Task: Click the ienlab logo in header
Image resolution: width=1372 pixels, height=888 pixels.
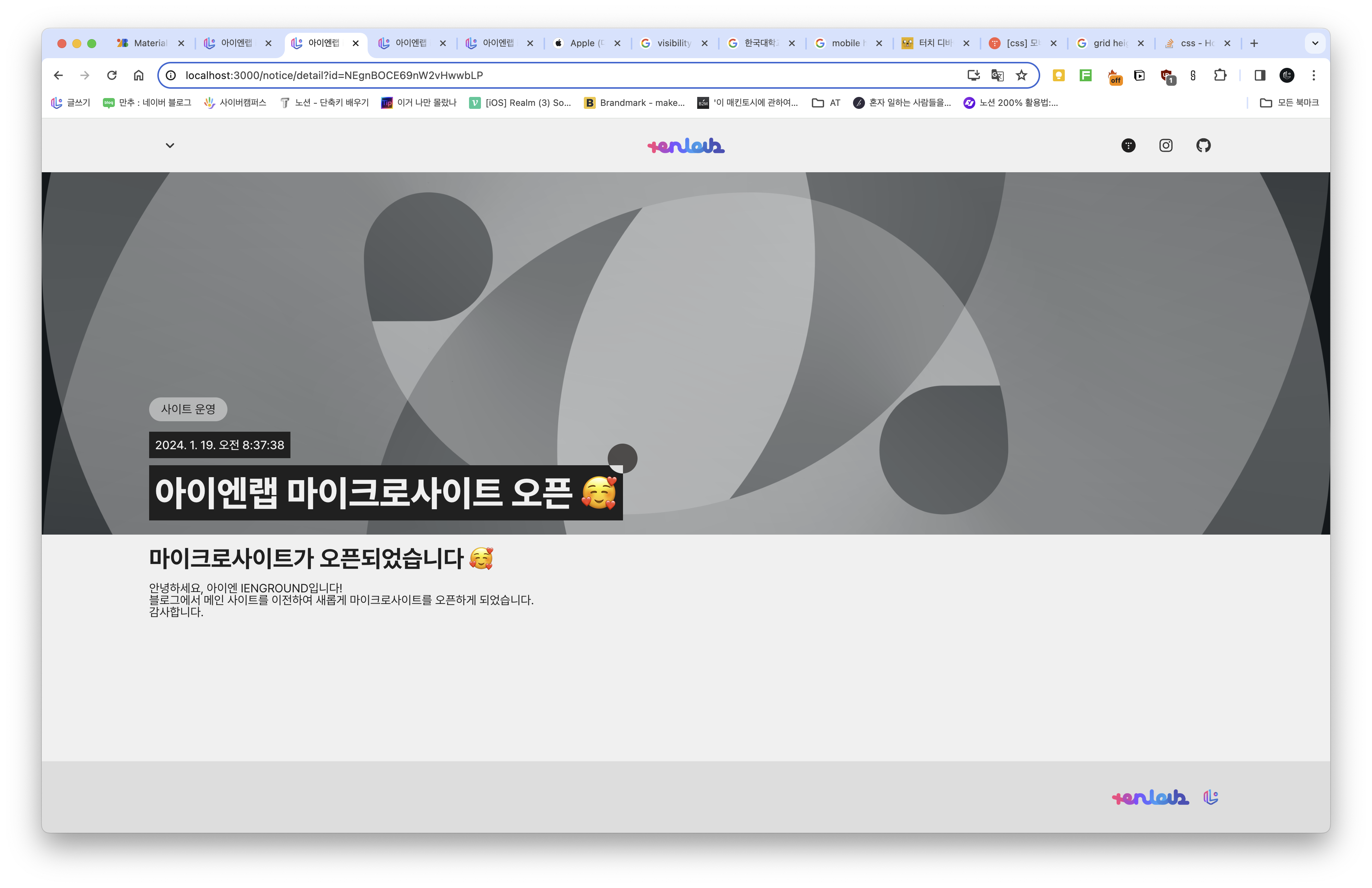Action: point(685,145)
